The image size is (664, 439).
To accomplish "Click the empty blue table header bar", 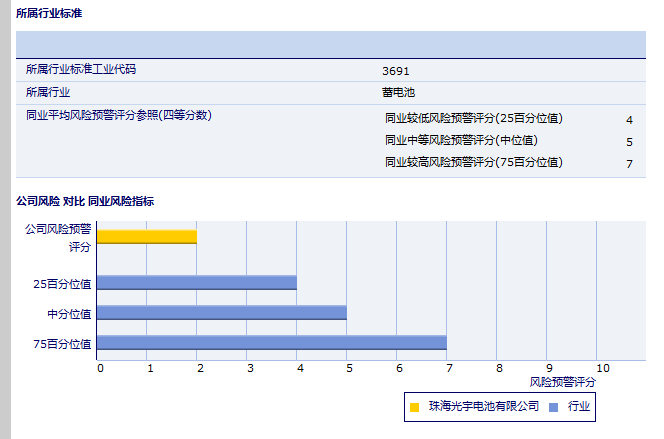I will 330,45.
